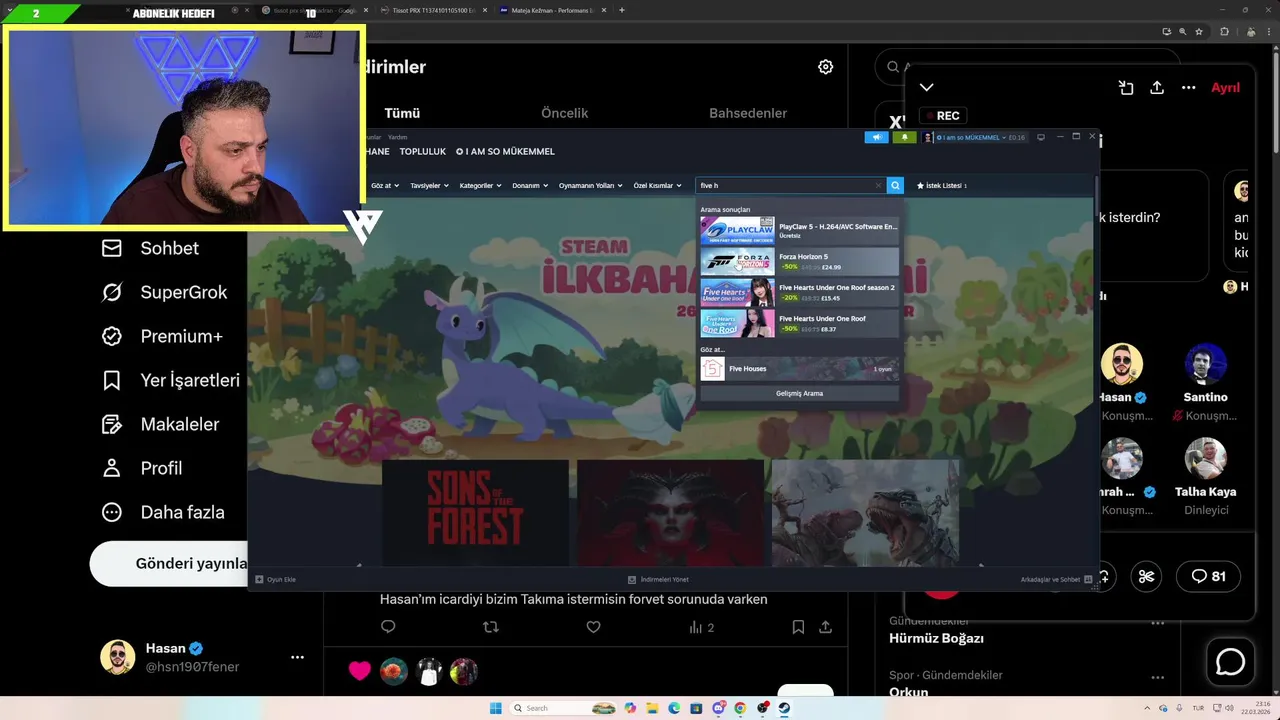
Task: Open Yer İşaretleri bookmarks in X sidebar
Action: pos(170,380)
